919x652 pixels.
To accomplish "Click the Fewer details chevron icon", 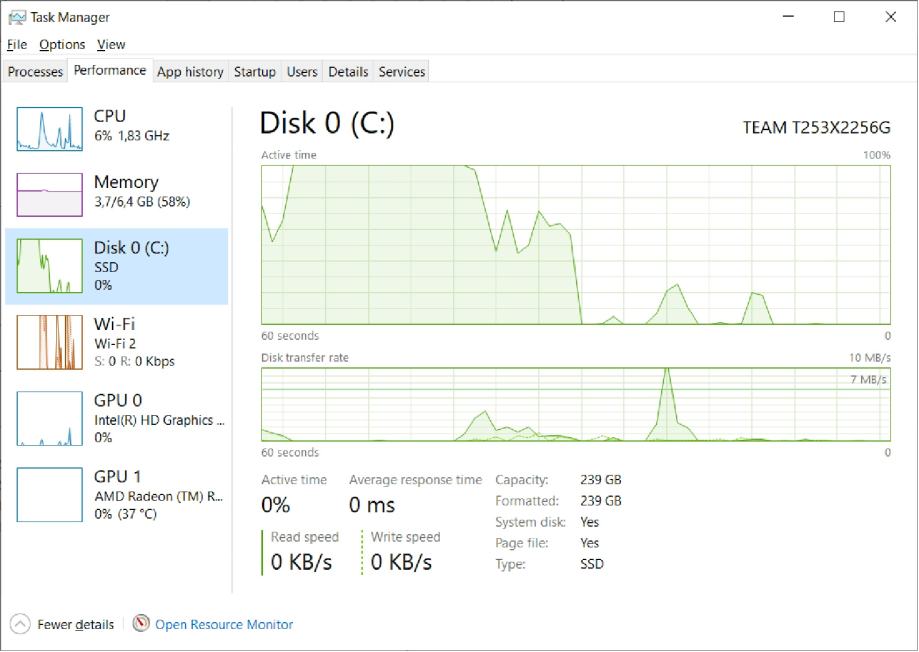I will click(19, 624).
